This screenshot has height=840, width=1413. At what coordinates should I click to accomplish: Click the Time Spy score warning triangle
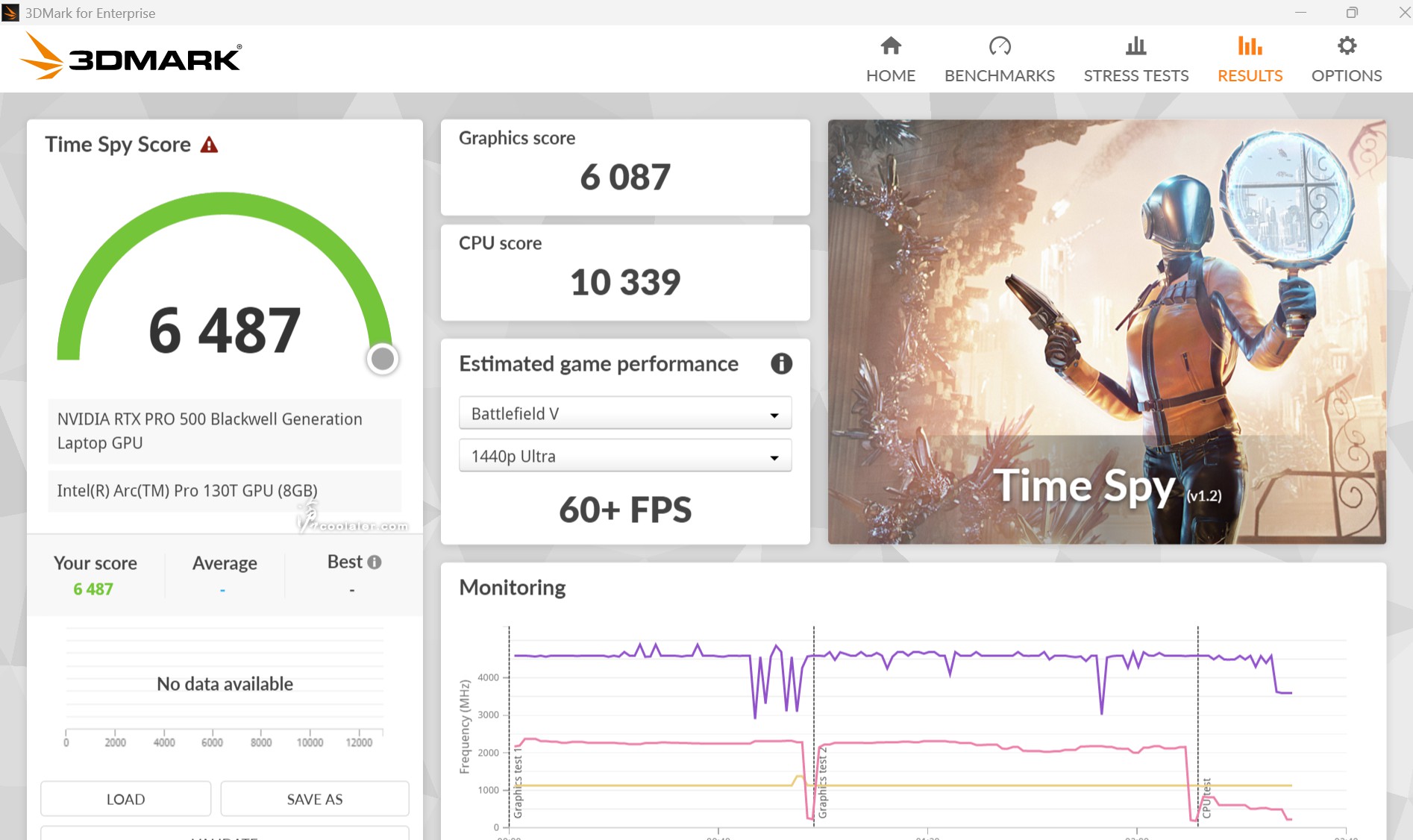209,145
